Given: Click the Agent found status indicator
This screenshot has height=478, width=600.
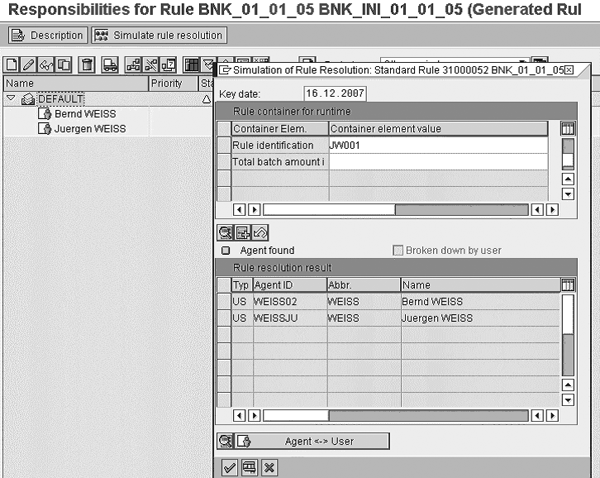Looking at the screenshot, I should tap(226, 250).
